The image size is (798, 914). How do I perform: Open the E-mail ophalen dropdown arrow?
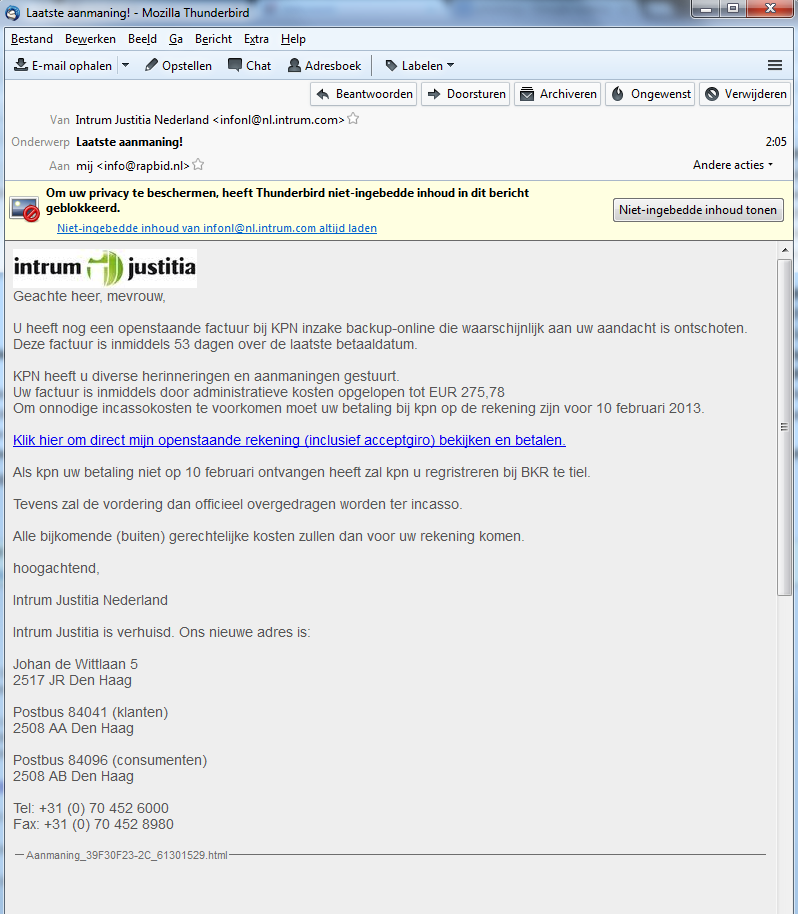(125, 65)
